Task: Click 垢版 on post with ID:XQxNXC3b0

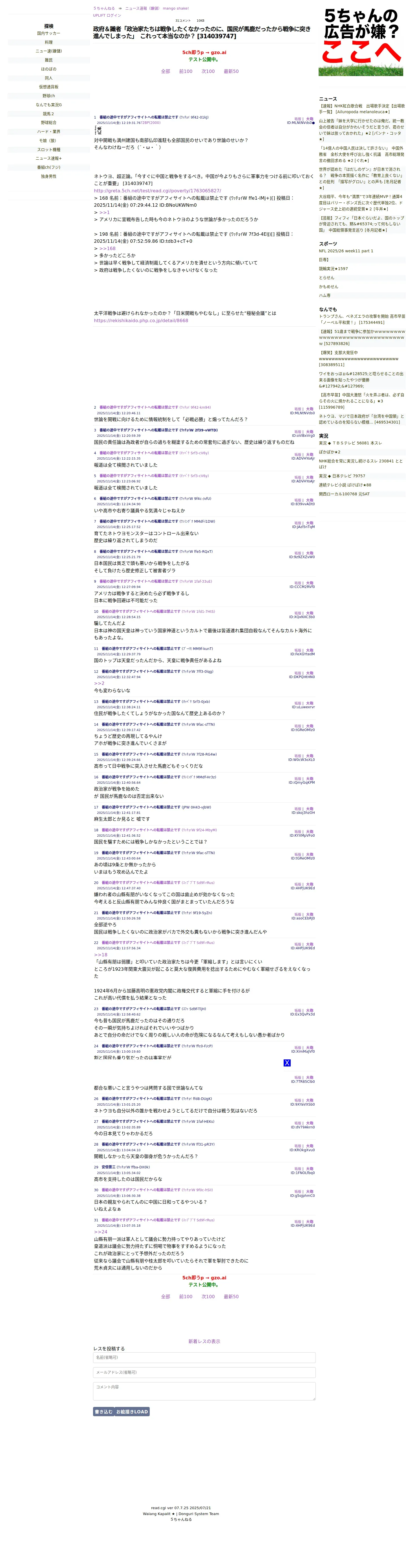Action: click(x=297, y=614)
